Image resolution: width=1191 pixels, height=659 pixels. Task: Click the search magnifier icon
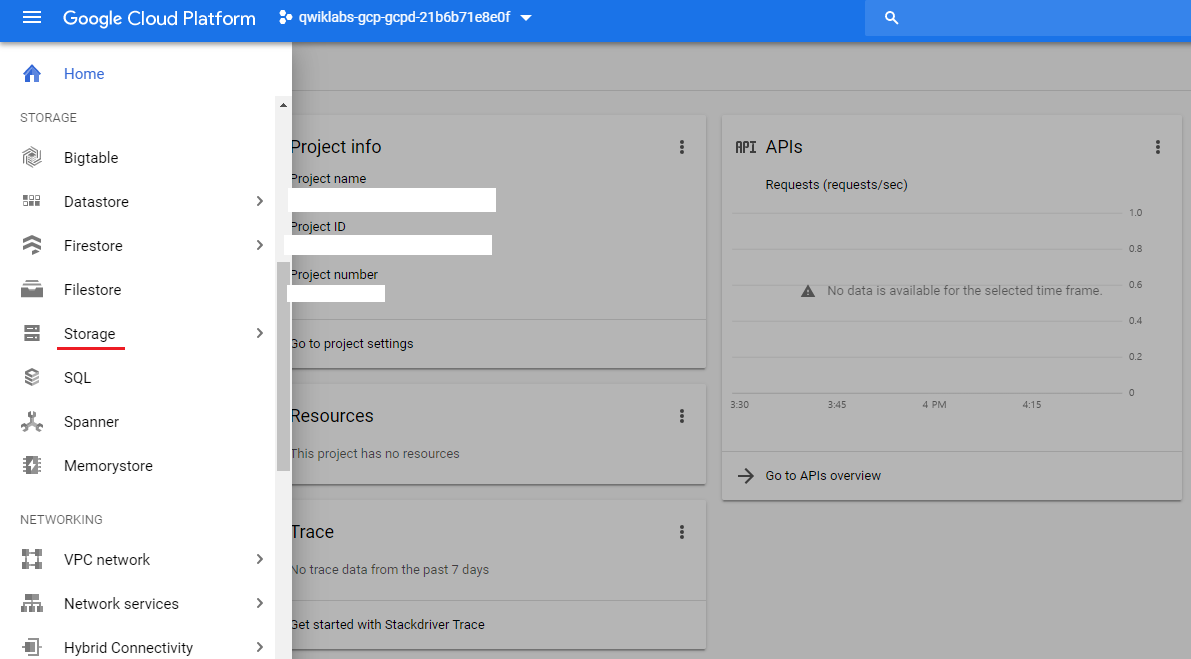892,17
